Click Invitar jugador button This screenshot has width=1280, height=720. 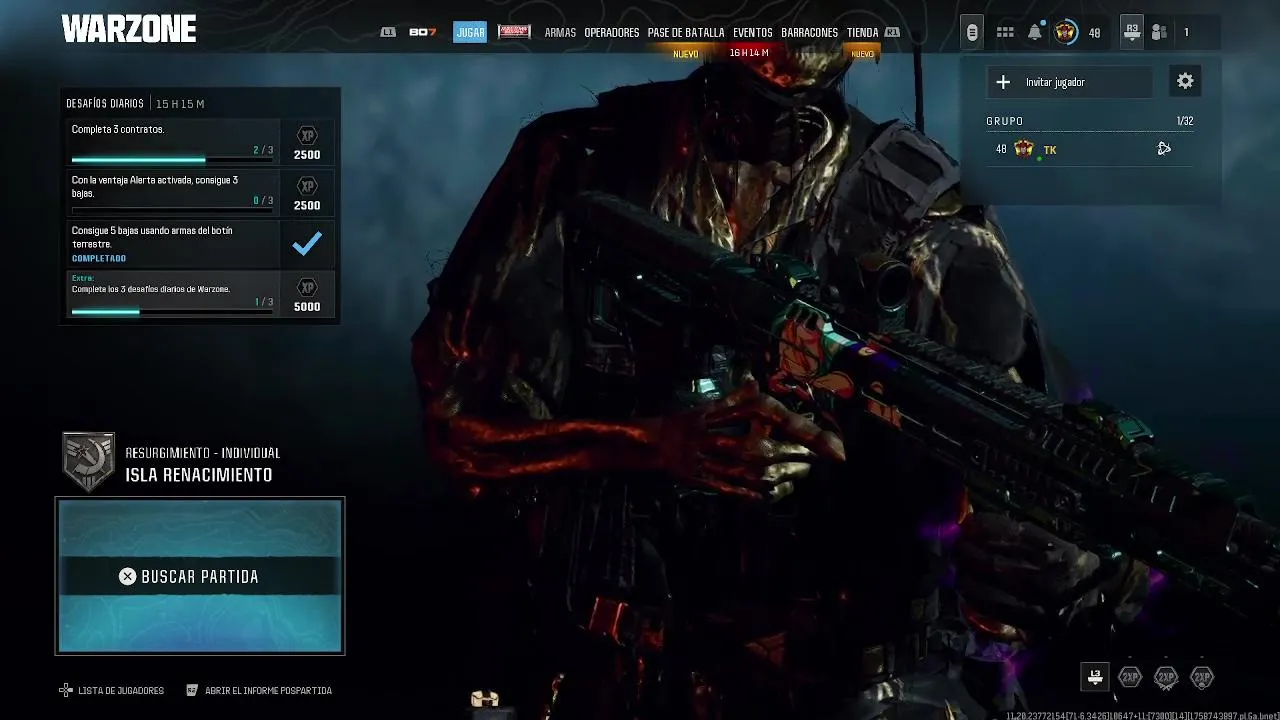coord(1069,82)
